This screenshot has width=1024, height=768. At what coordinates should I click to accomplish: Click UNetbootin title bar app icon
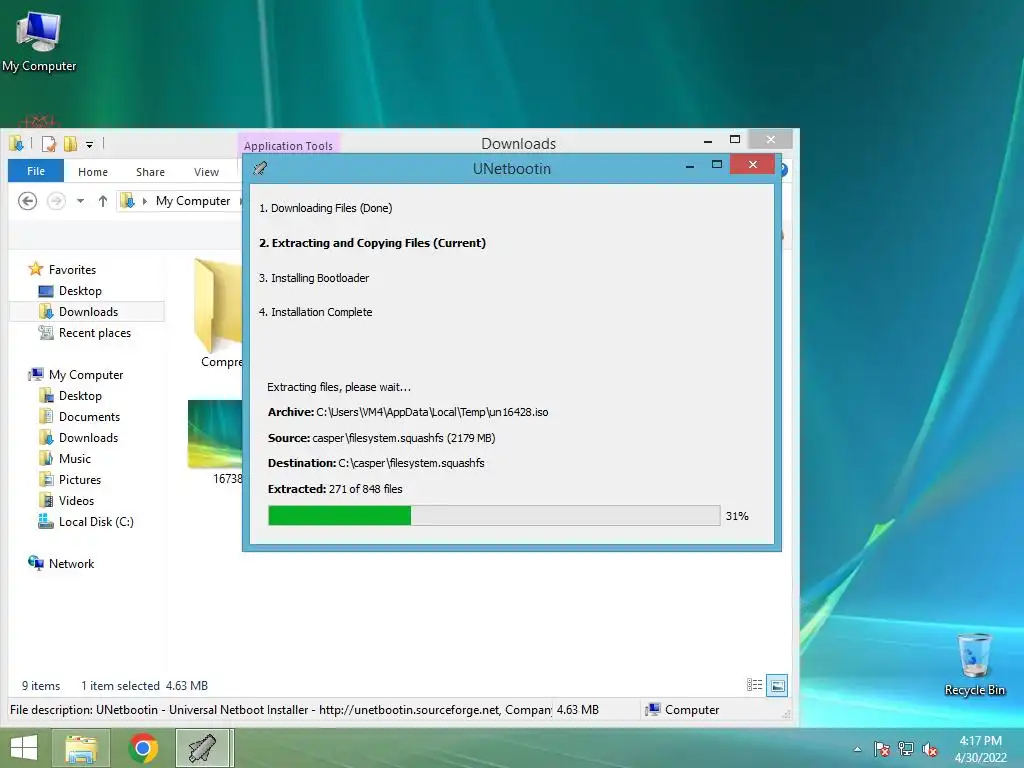[260, 168]
